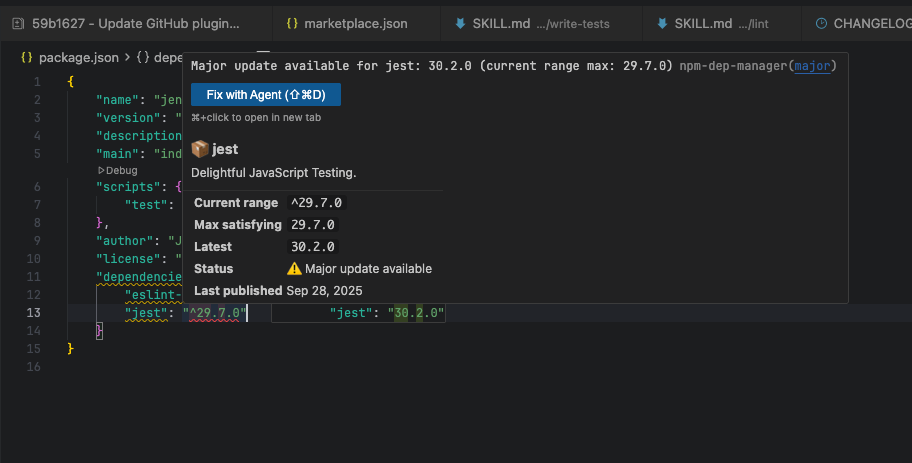Image resolution: width=912 pixels, height=463 pixels.
Task: Open the SKILL.md lint tab
Action: point(722,24)
